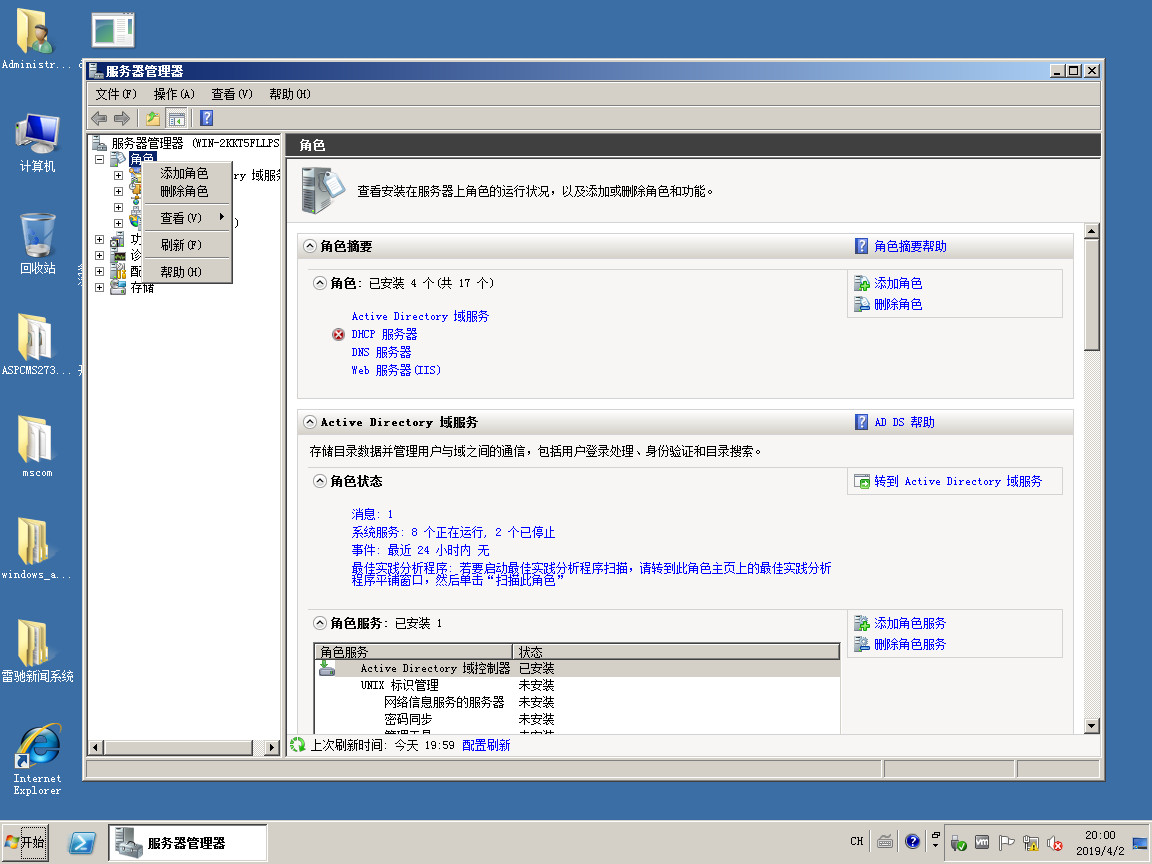
Task: Collapse the 角色摘要 section
Action: 310,246
